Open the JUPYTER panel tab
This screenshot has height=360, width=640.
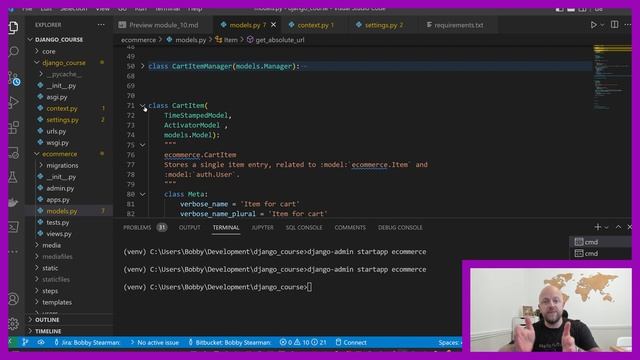coord(262,227)
